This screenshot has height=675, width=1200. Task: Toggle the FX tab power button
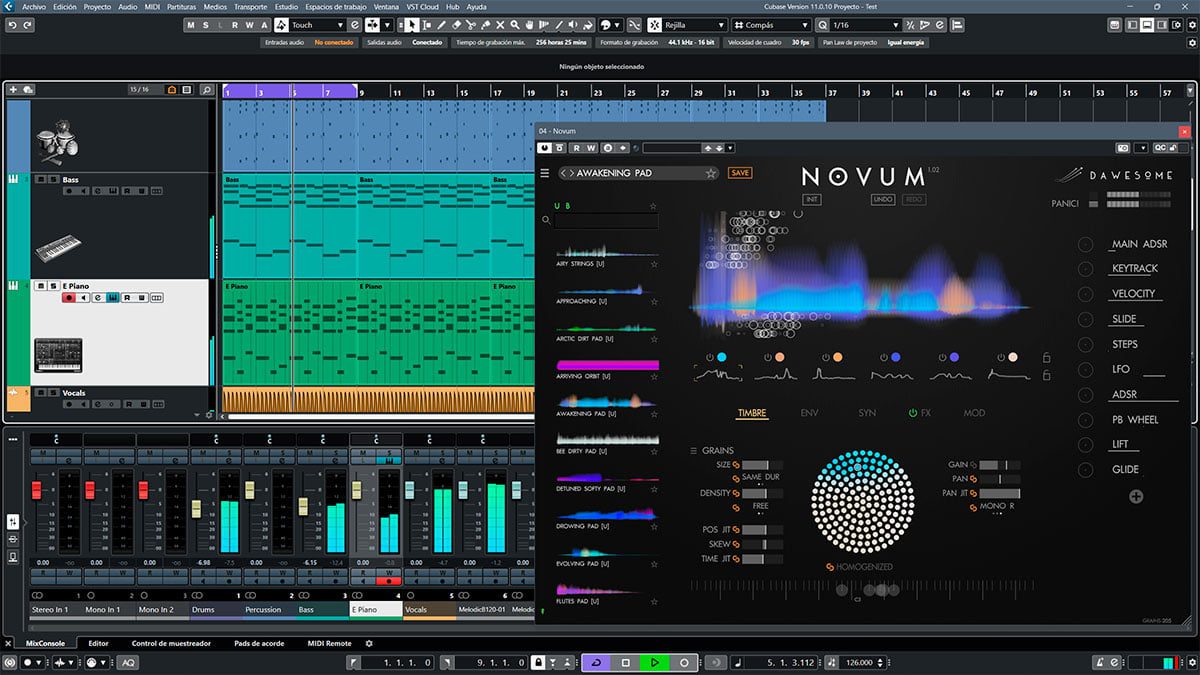click(x=913, y=413)
